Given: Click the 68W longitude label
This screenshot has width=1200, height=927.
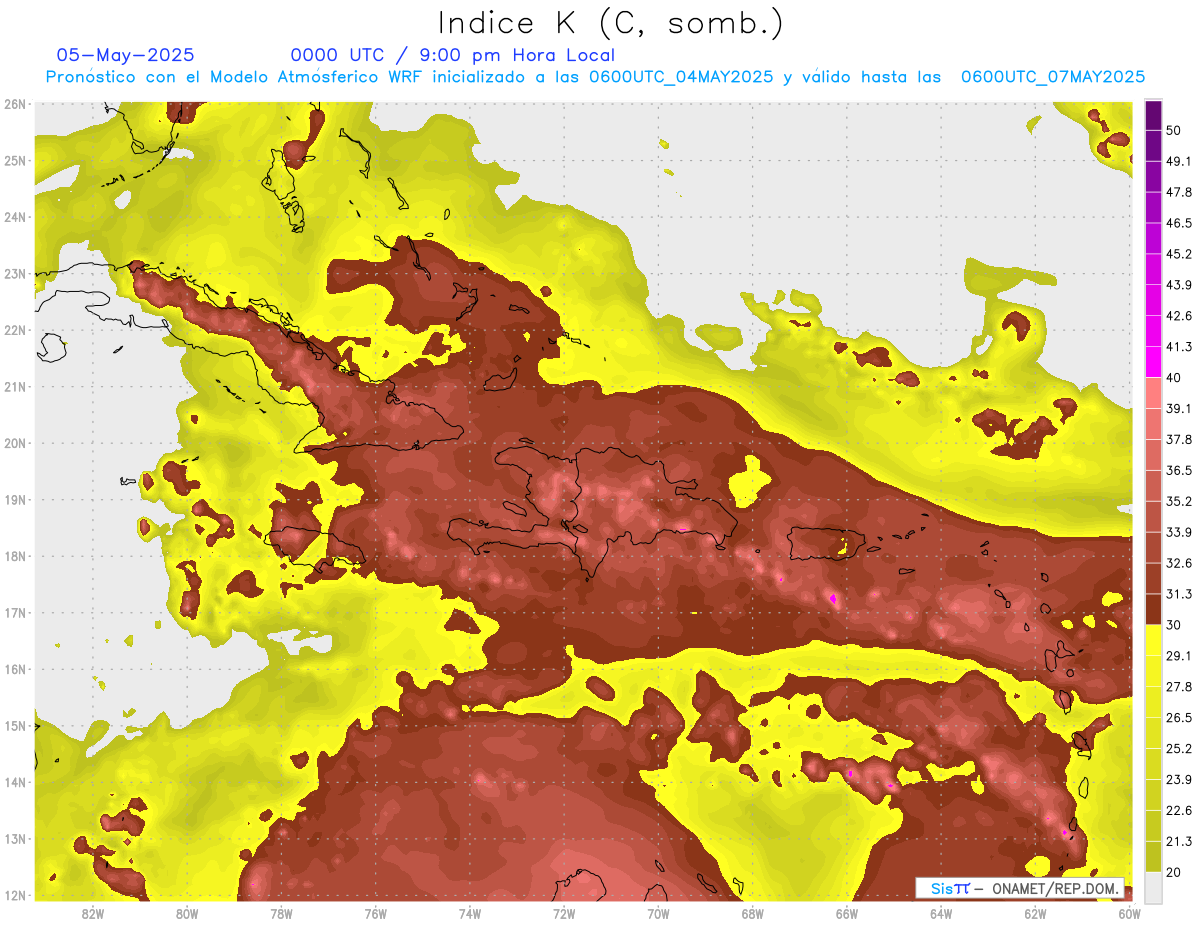Looking at the screenshot, I should pyautogui.click(x=753, y=913).
